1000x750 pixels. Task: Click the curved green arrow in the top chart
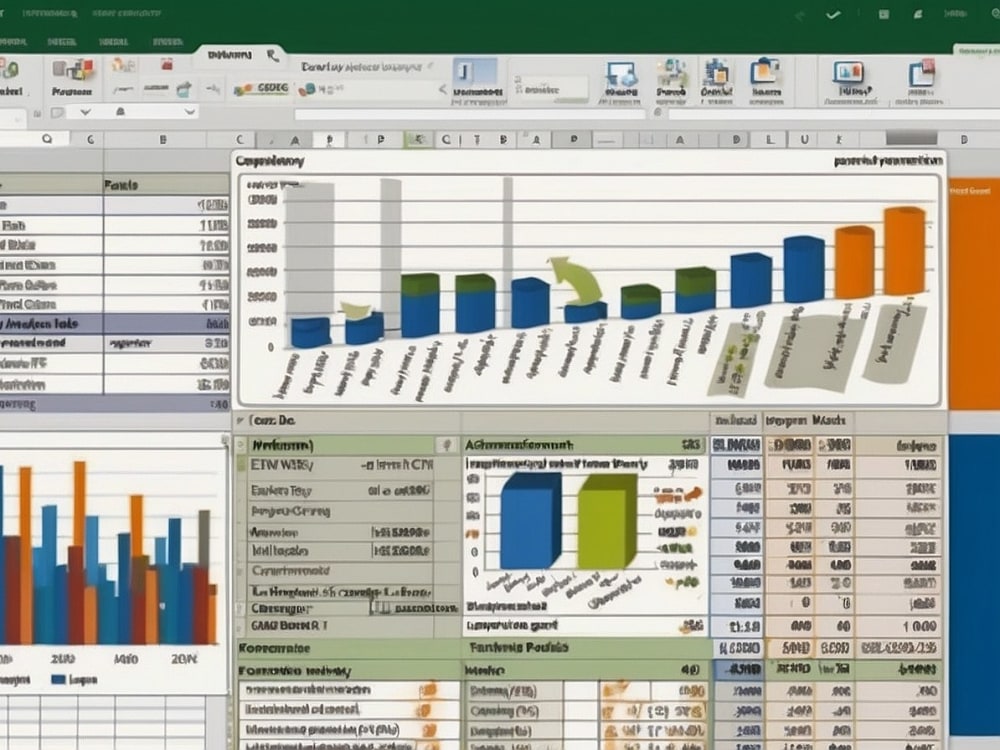pos(576,279)
